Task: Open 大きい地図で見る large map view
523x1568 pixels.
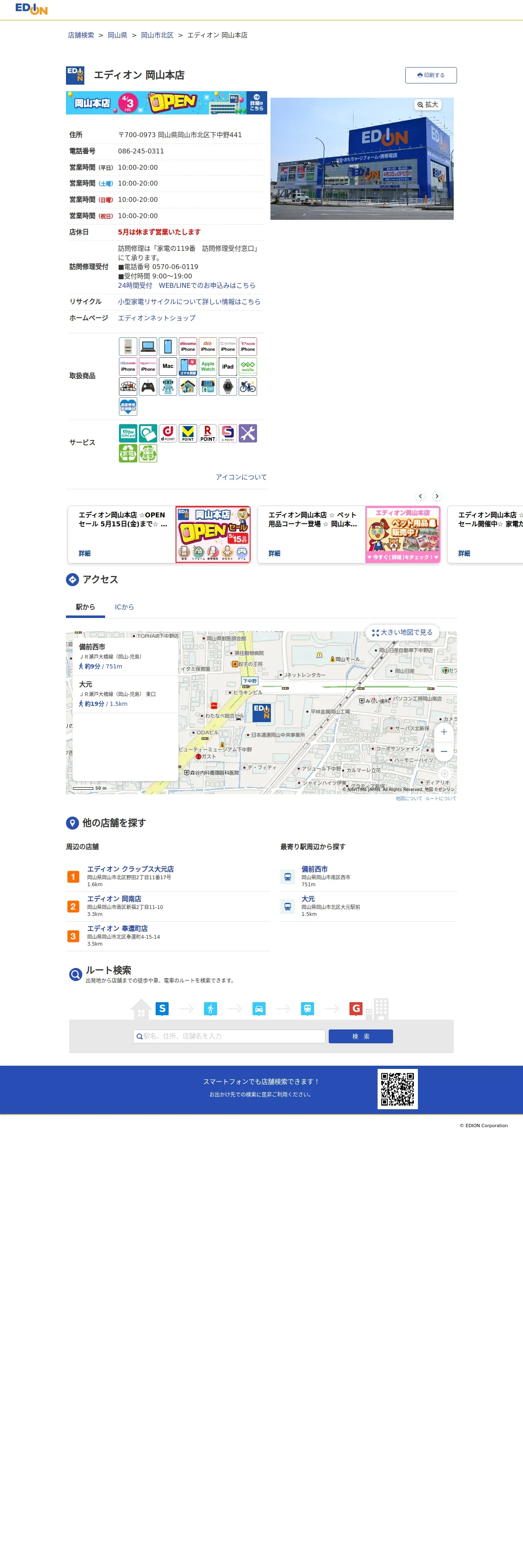Action: point(402,633)
